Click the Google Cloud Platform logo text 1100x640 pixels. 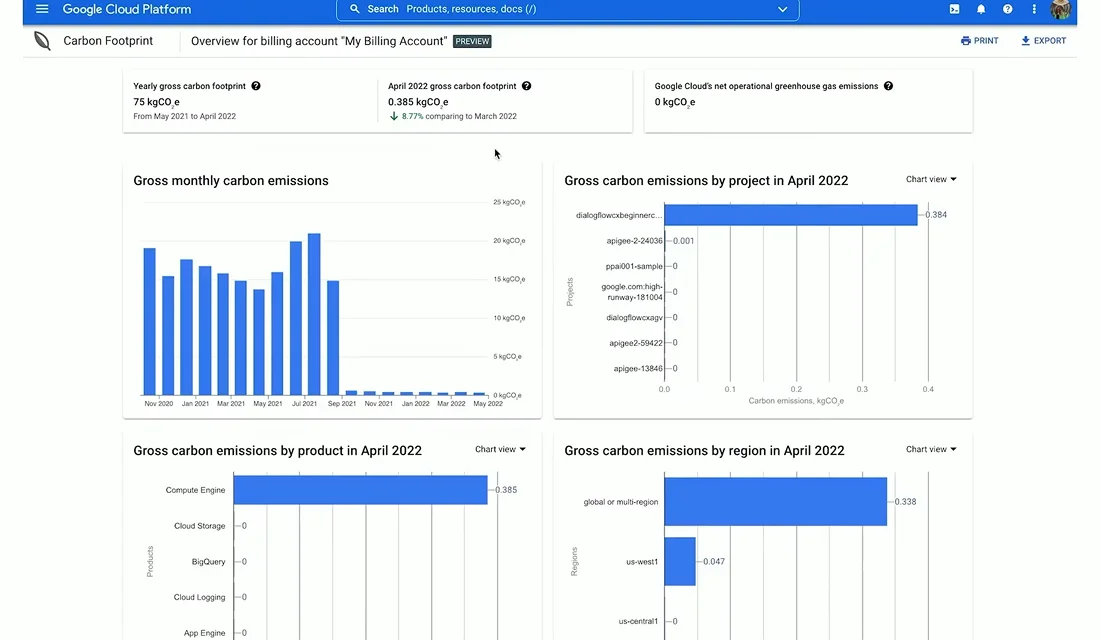click(126, 9)
